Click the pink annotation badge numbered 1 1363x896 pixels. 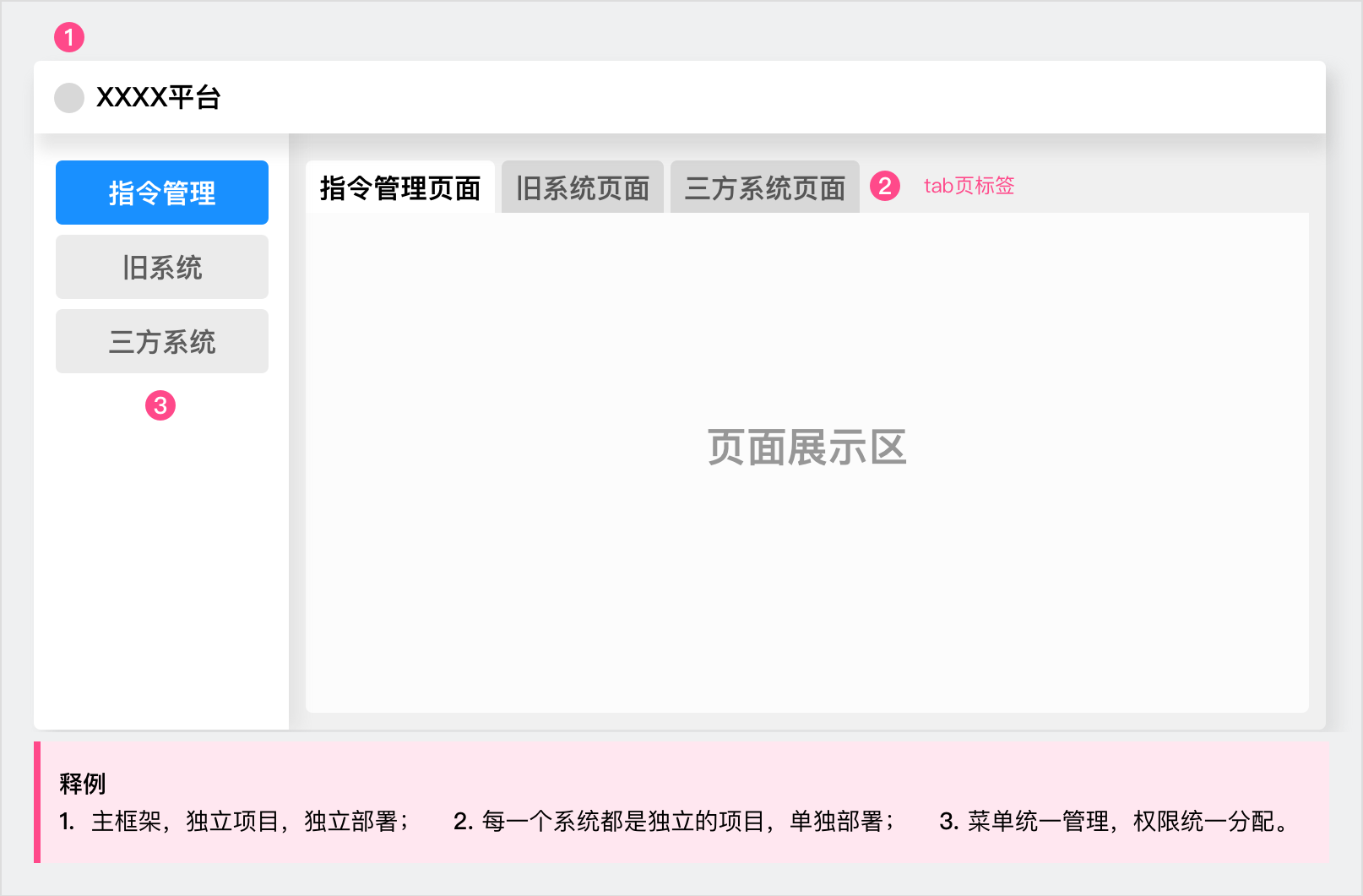pos(70,37)
